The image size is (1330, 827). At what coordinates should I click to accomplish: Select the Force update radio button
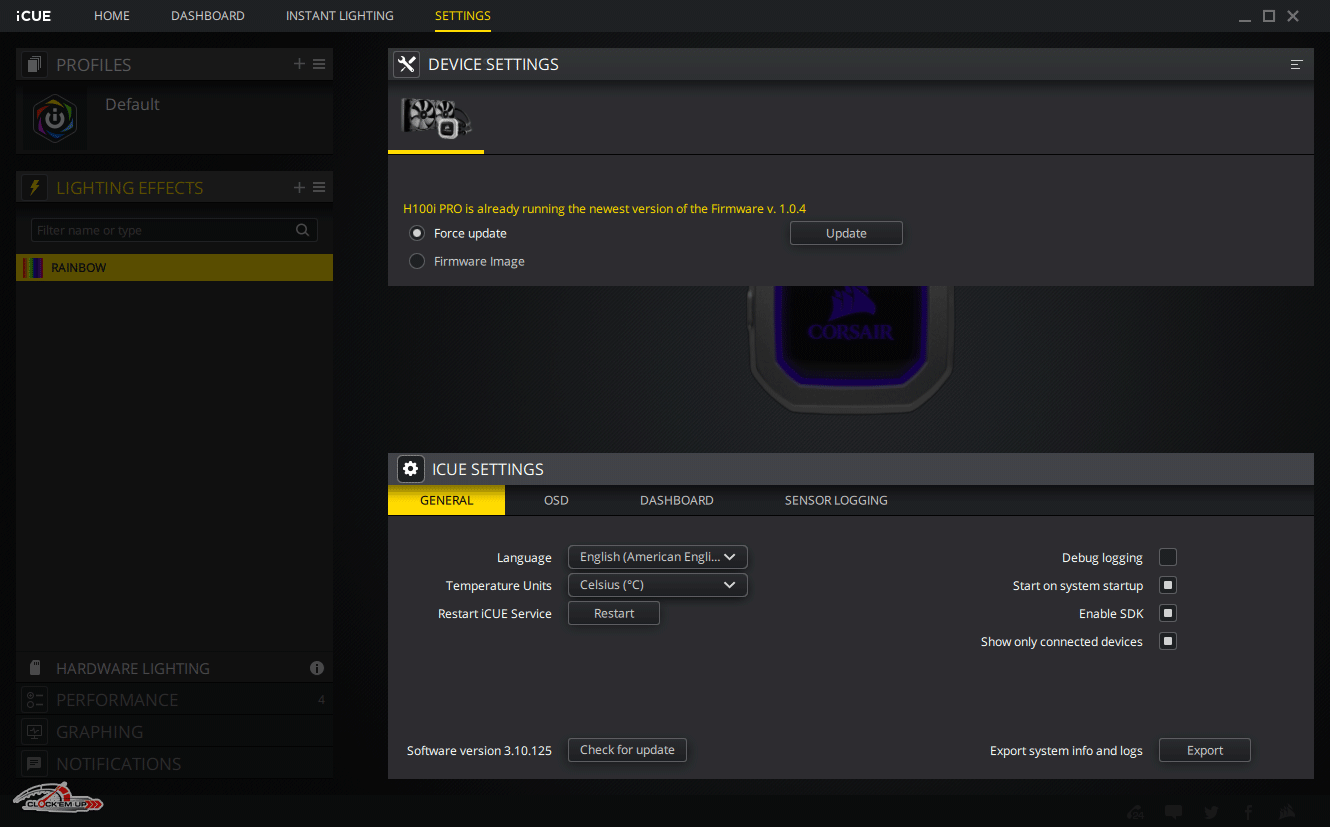[x=417, y=233]
